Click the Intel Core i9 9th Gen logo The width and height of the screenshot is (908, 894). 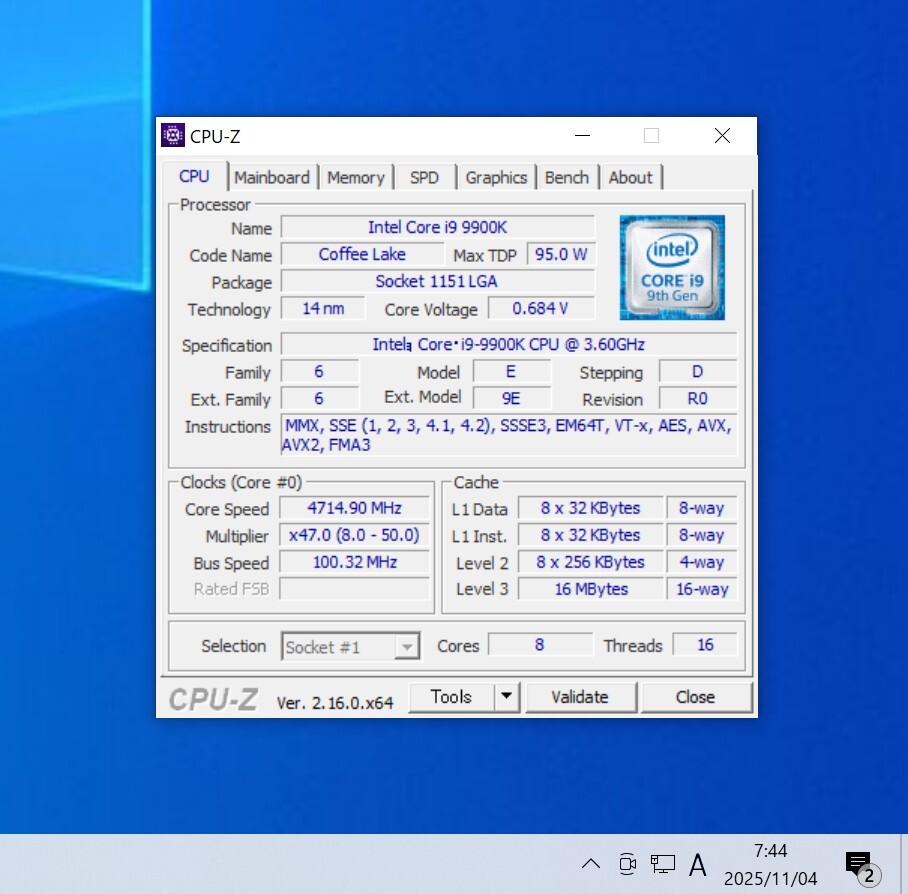671,267
